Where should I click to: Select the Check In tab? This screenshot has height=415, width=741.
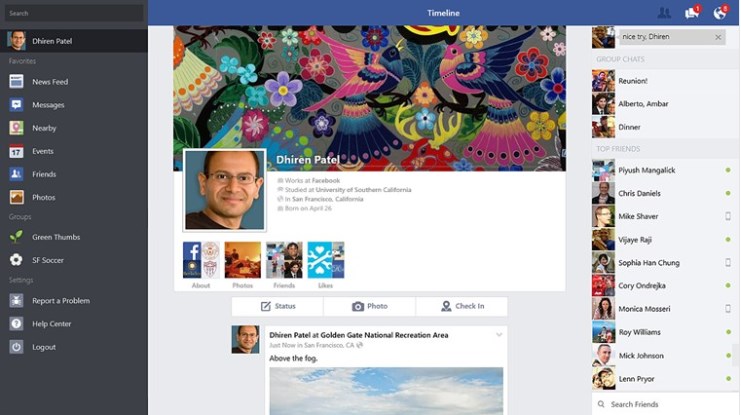click(462, 306)
